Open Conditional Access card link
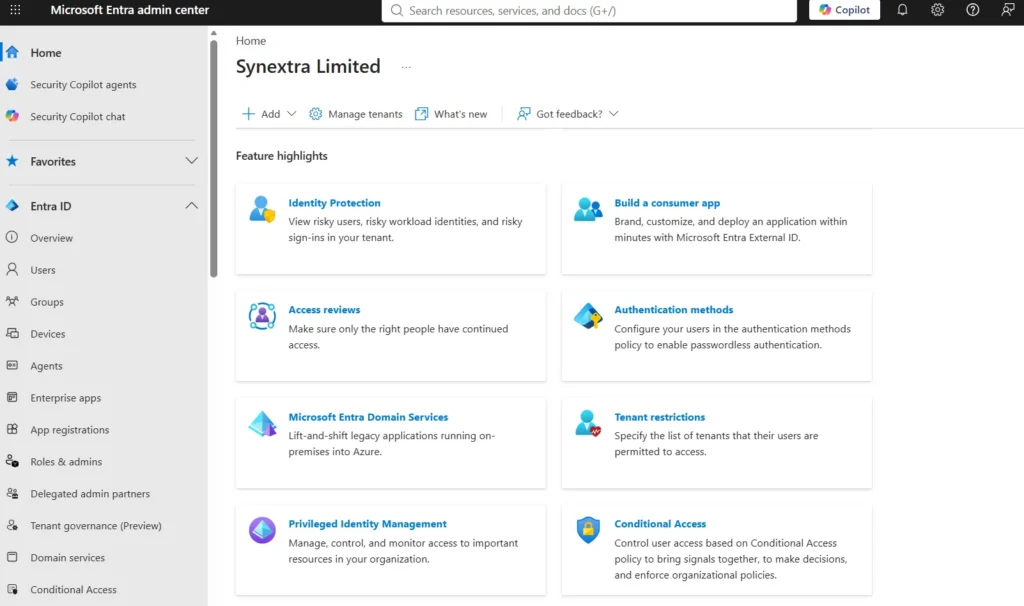The height and width of the screenshot is (606, 1024). point(660,524)
